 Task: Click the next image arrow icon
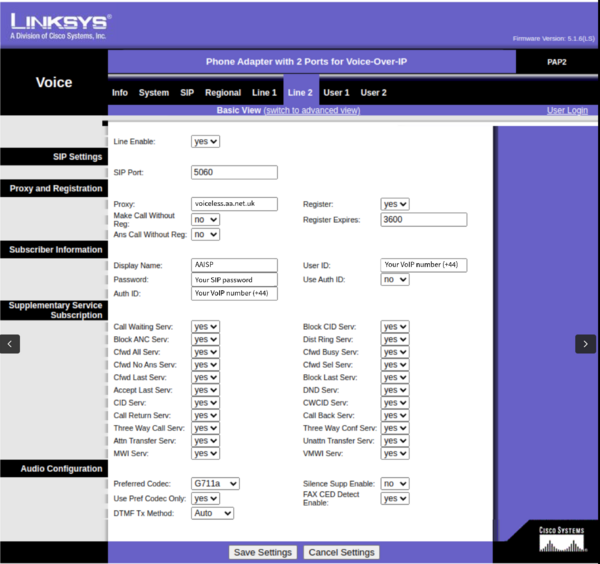click(x=585, y=343)
